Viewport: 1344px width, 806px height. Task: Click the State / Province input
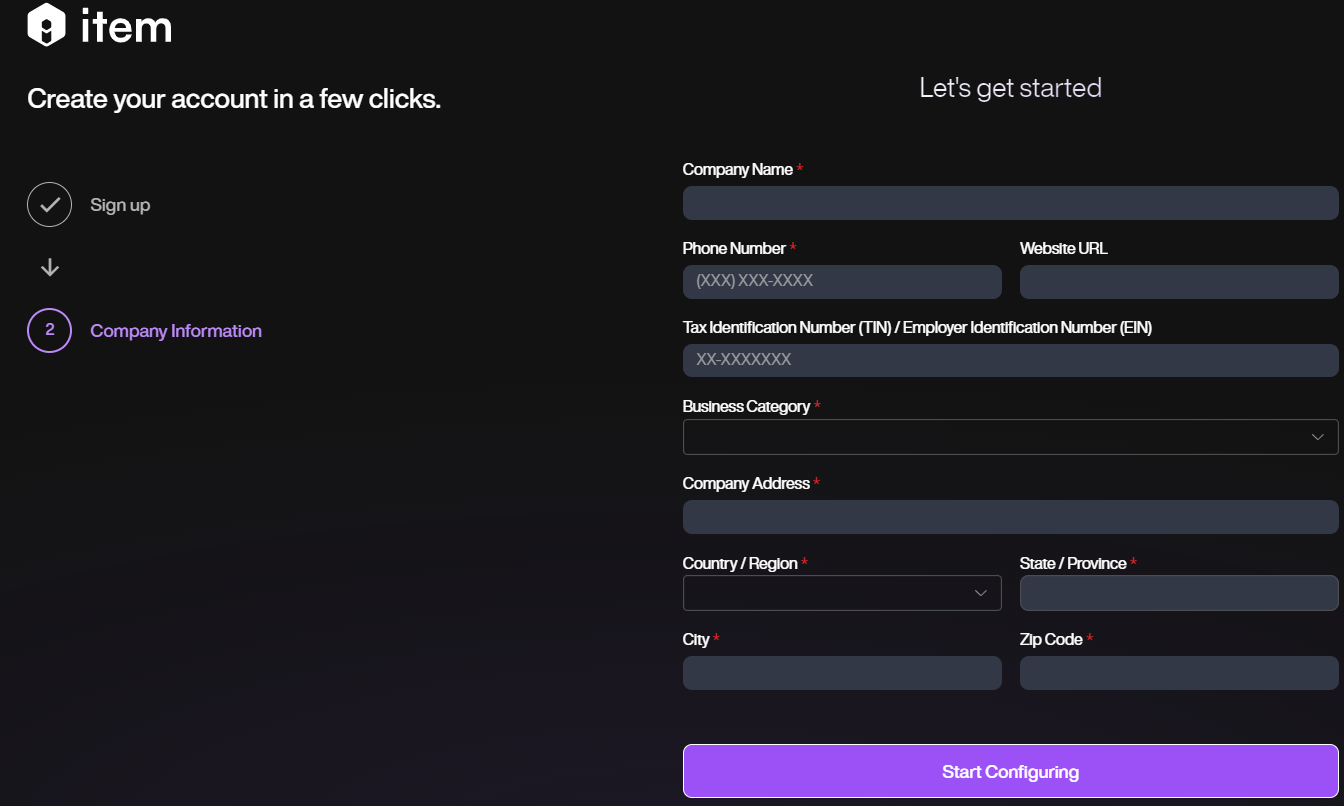tap(1178, 593)
